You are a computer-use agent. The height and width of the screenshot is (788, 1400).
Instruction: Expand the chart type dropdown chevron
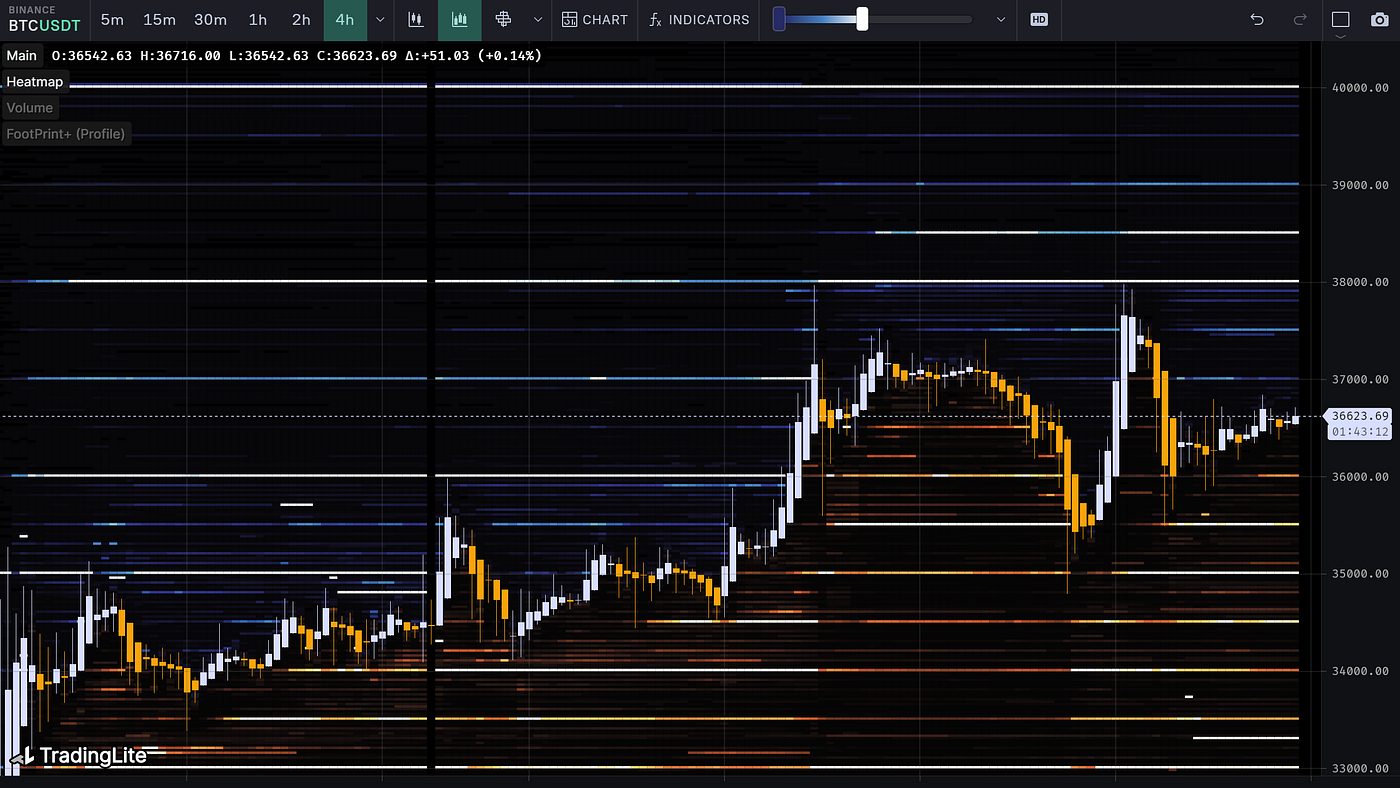[x=538, y=20]
